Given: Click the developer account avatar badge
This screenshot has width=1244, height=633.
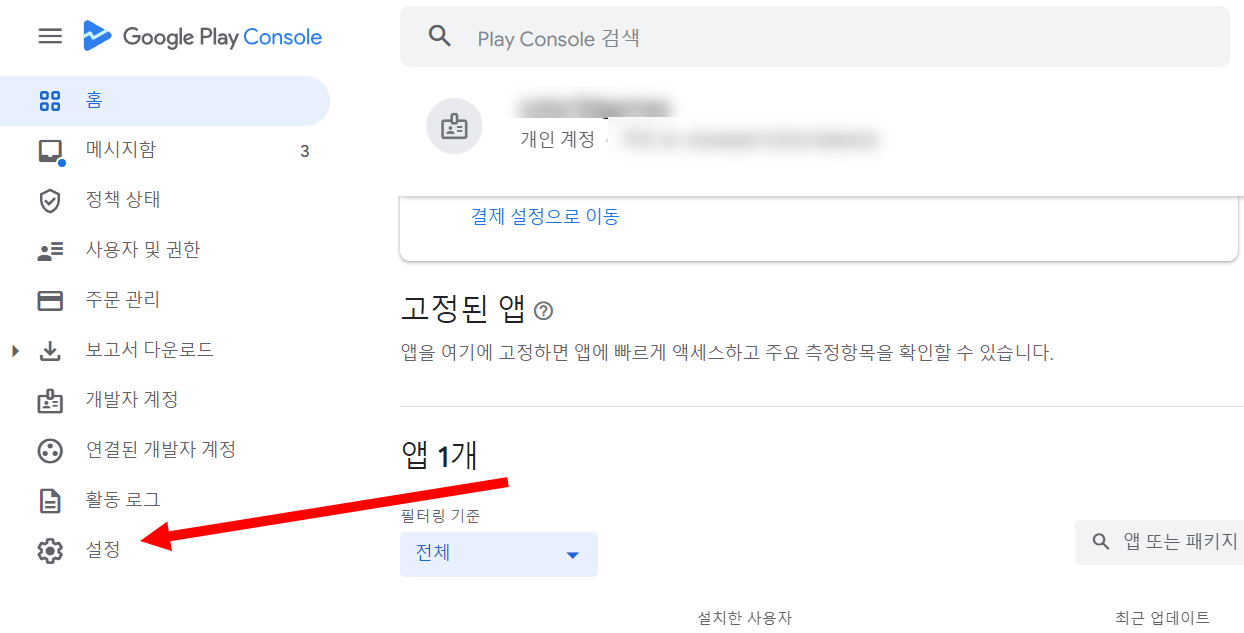Looking at the screenshot, I should pyautogui.click(x=454, y=126).
